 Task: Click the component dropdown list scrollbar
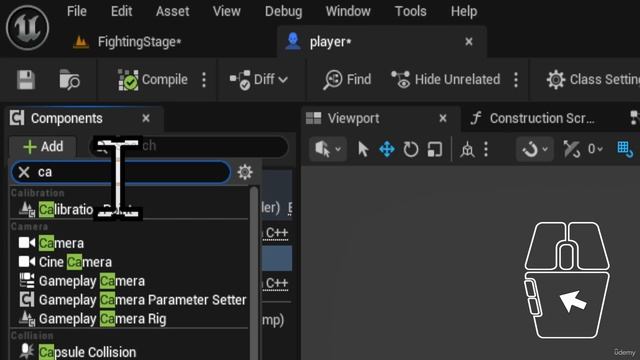(x=254, y=273)
